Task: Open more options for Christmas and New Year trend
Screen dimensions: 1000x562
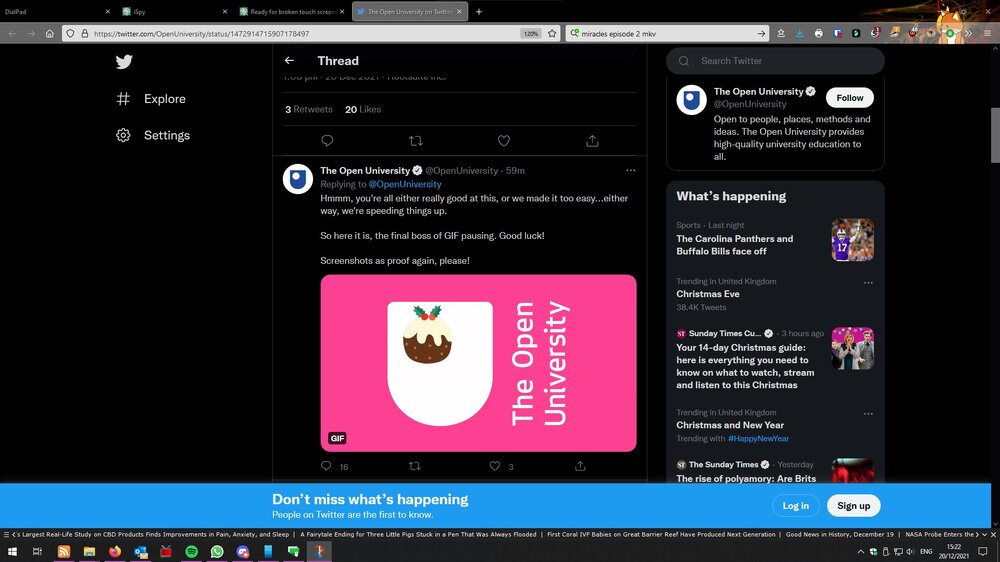Action: tap(868, 414)
